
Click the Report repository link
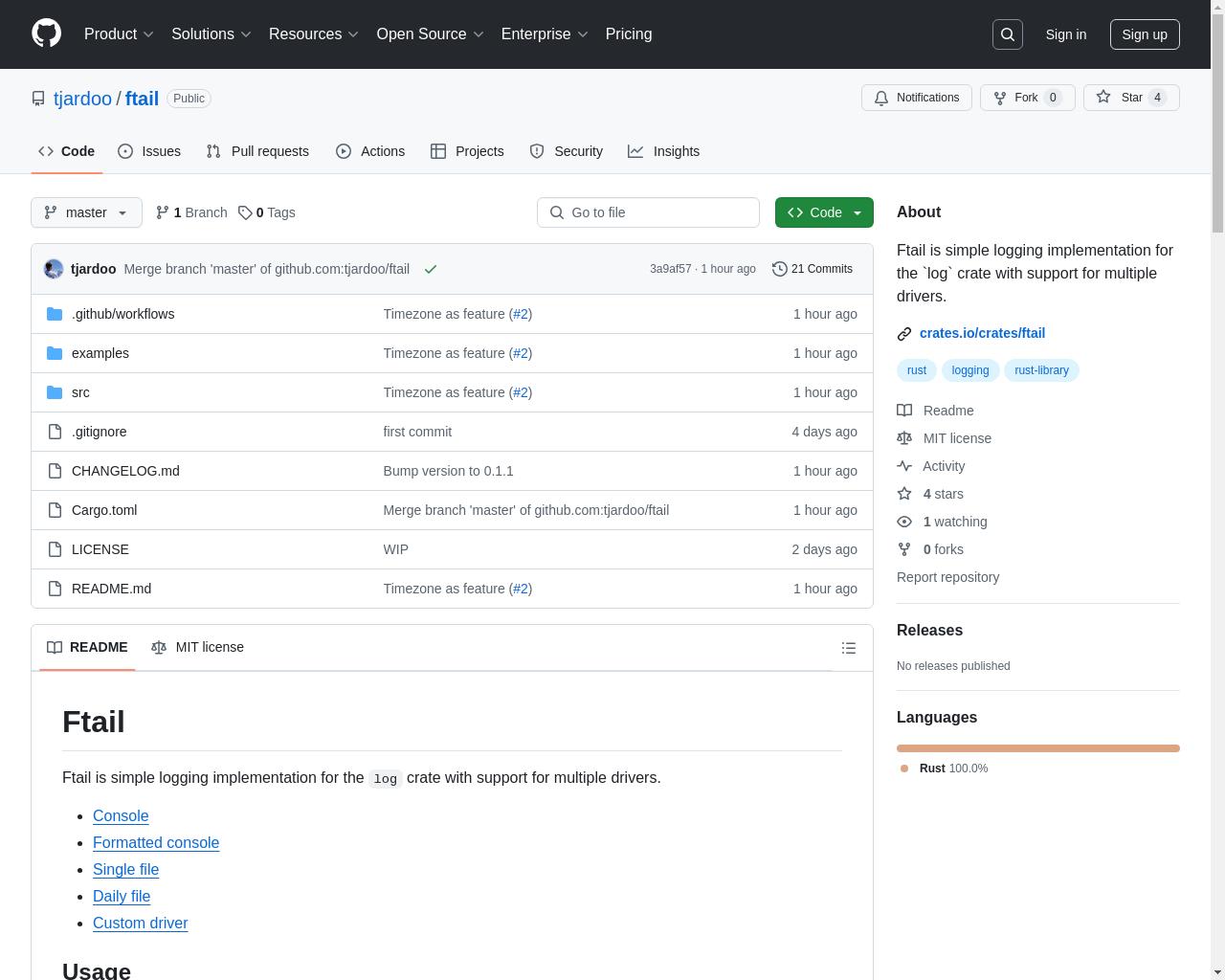coord(947,577)
